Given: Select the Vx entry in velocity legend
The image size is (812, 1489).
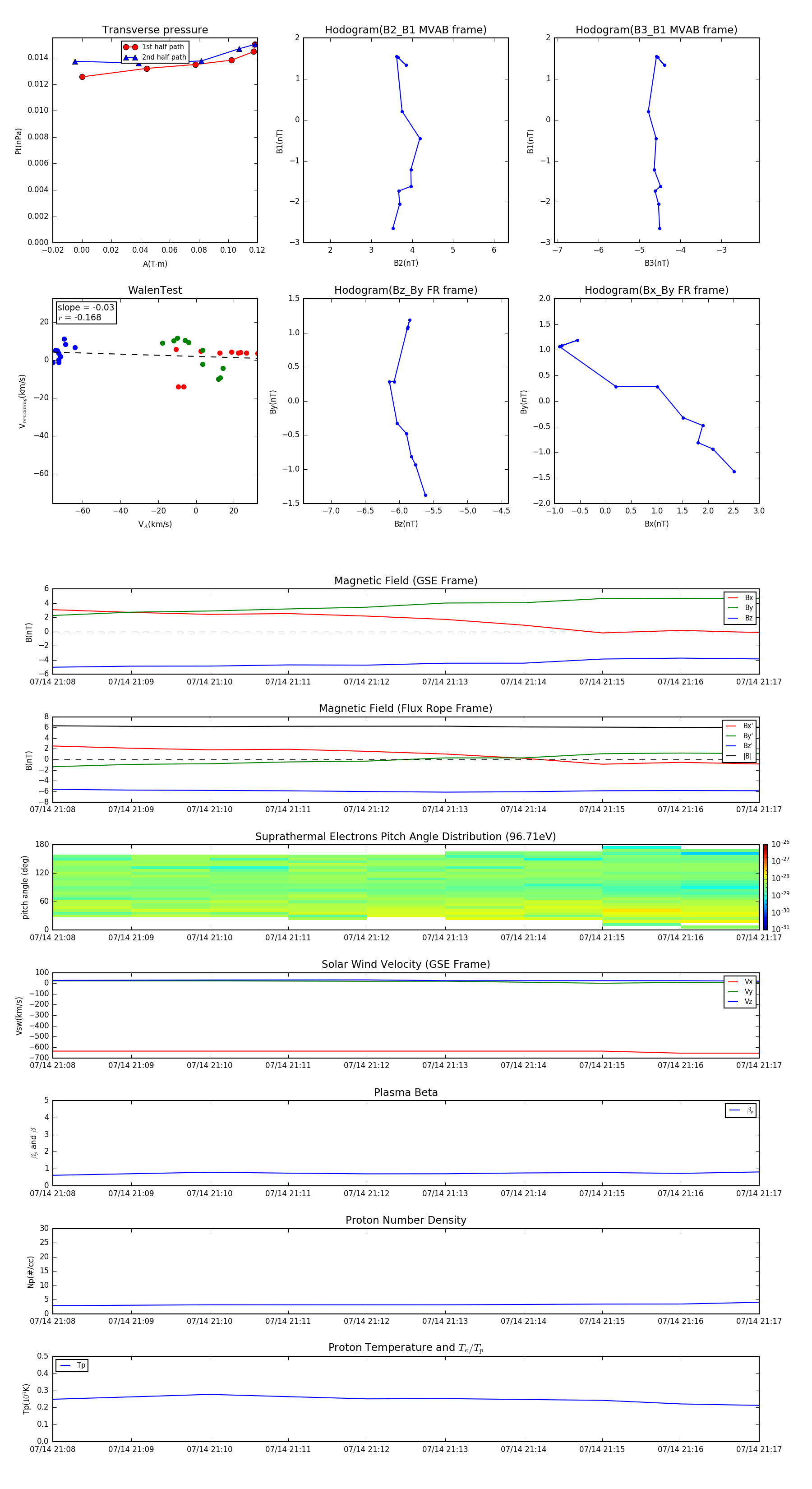Looking at the screenshot, I should (x=740, y=982).
